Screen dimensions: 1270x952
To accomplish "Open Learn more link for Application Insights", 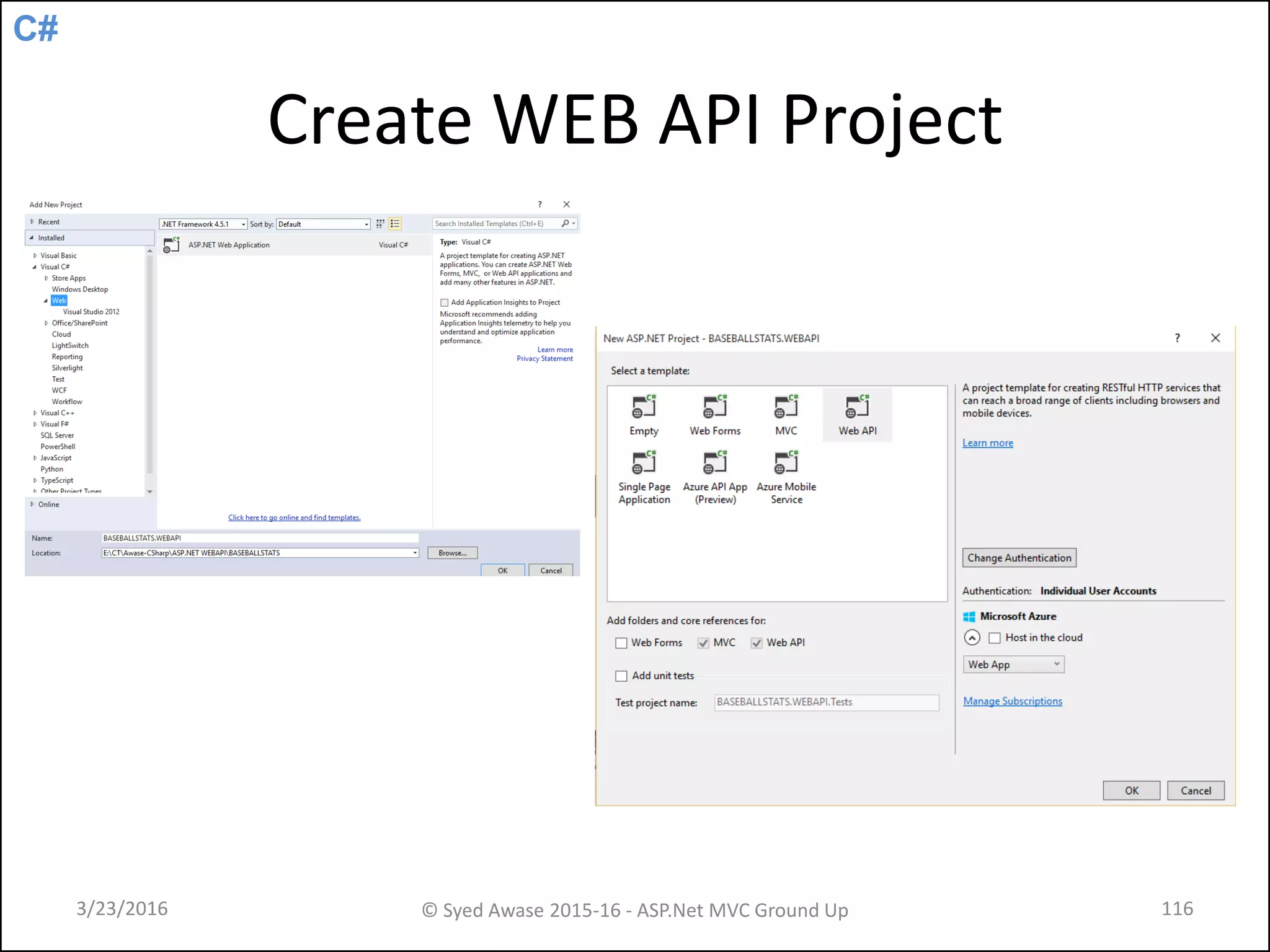I will tap(555, 350).
